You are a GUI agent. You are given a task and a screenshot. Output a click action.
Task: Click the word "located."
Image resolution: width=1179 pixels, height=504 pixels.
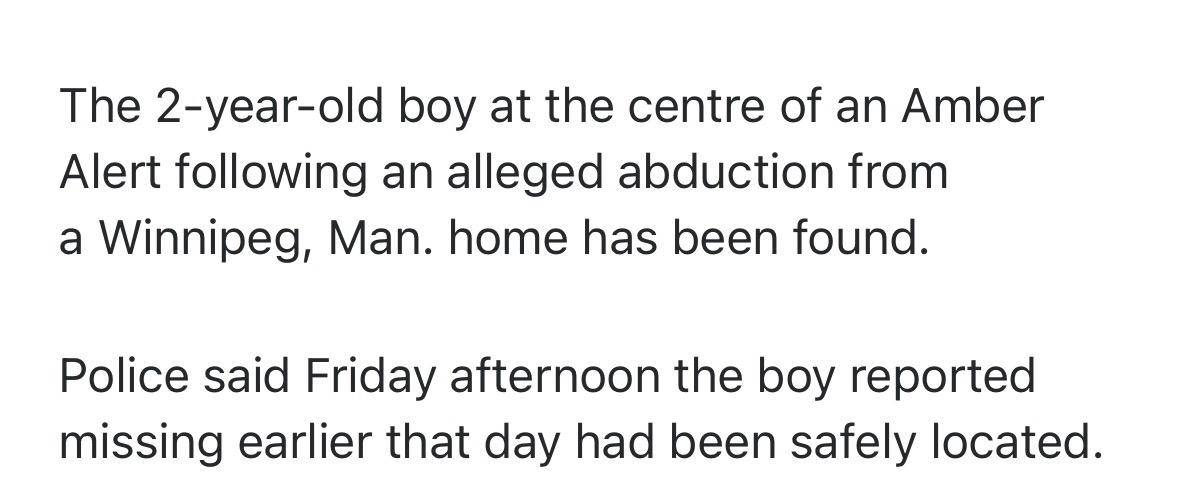pos(1013,443)
